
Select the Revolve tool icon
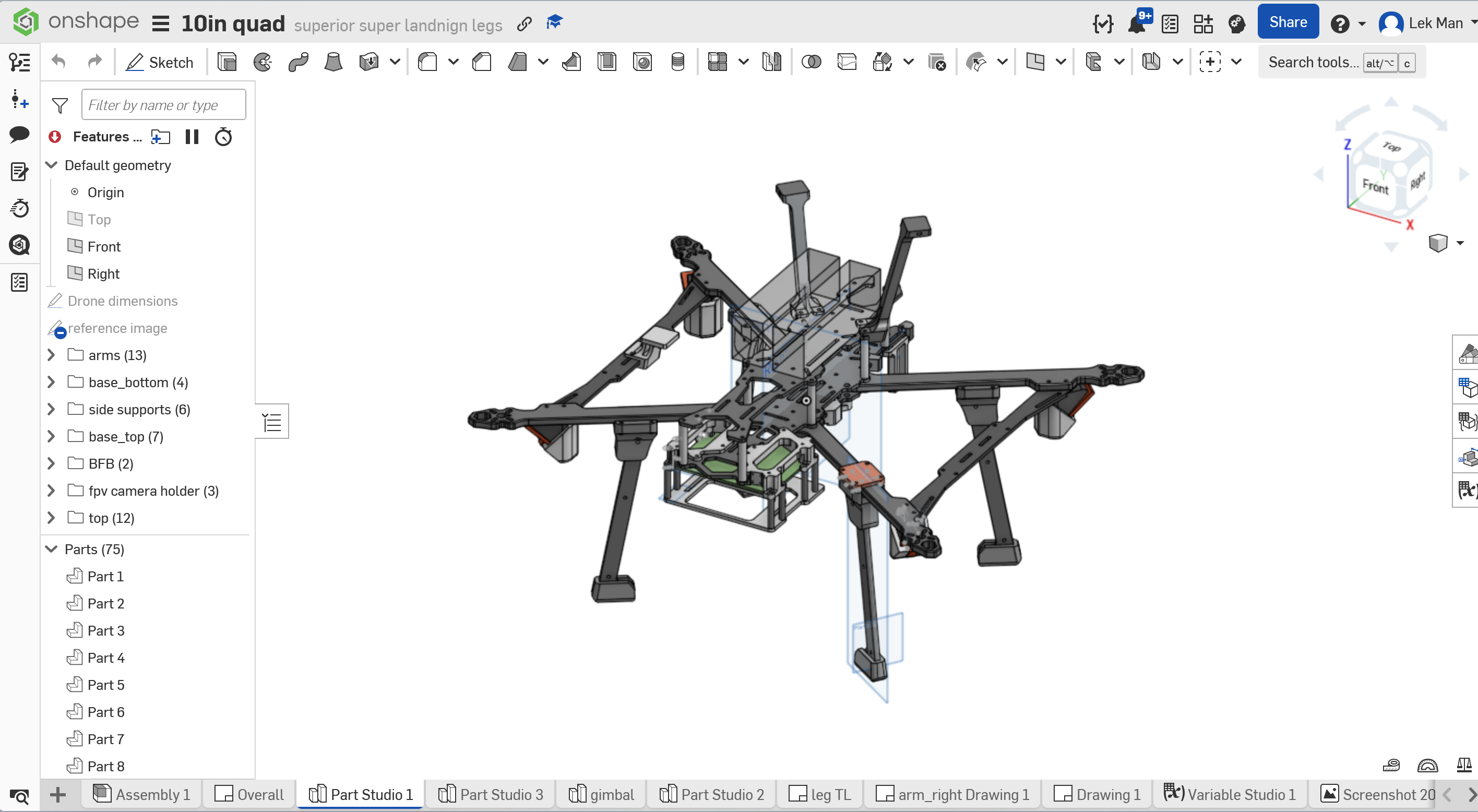click(263, 62)
